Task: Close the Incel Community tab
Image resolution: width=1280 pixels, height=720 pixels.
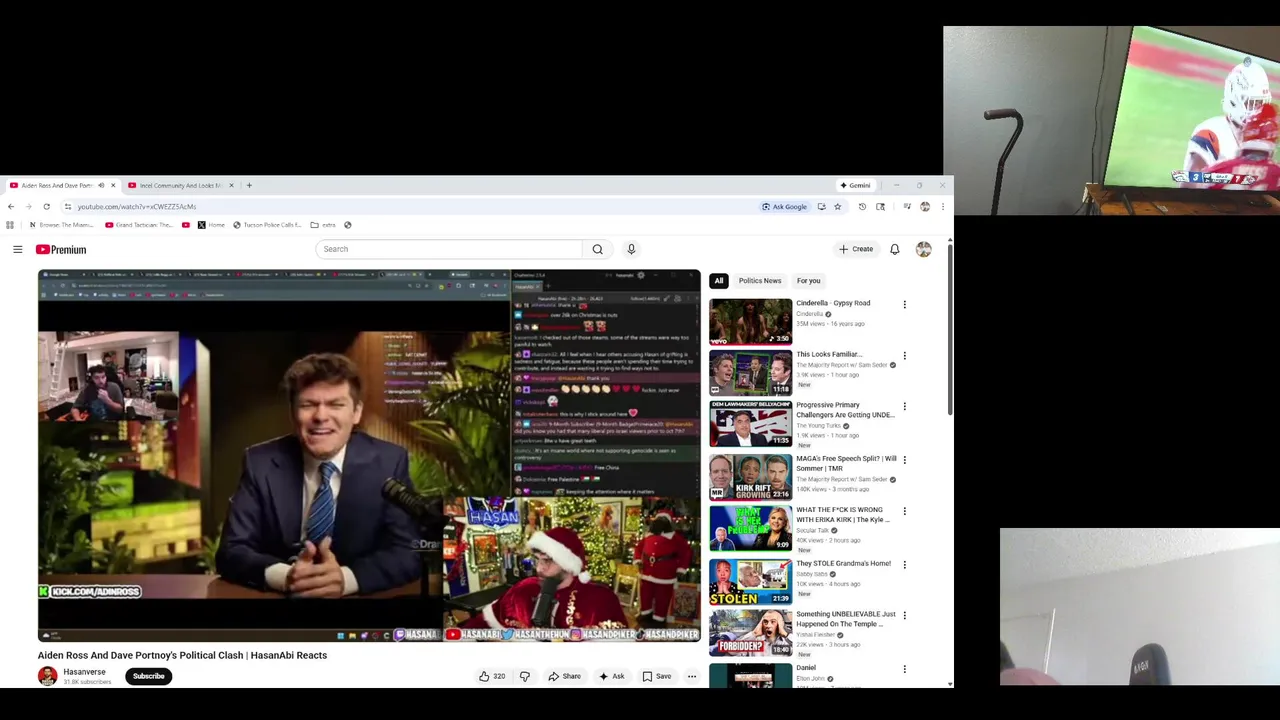Action: pos(231,185)
